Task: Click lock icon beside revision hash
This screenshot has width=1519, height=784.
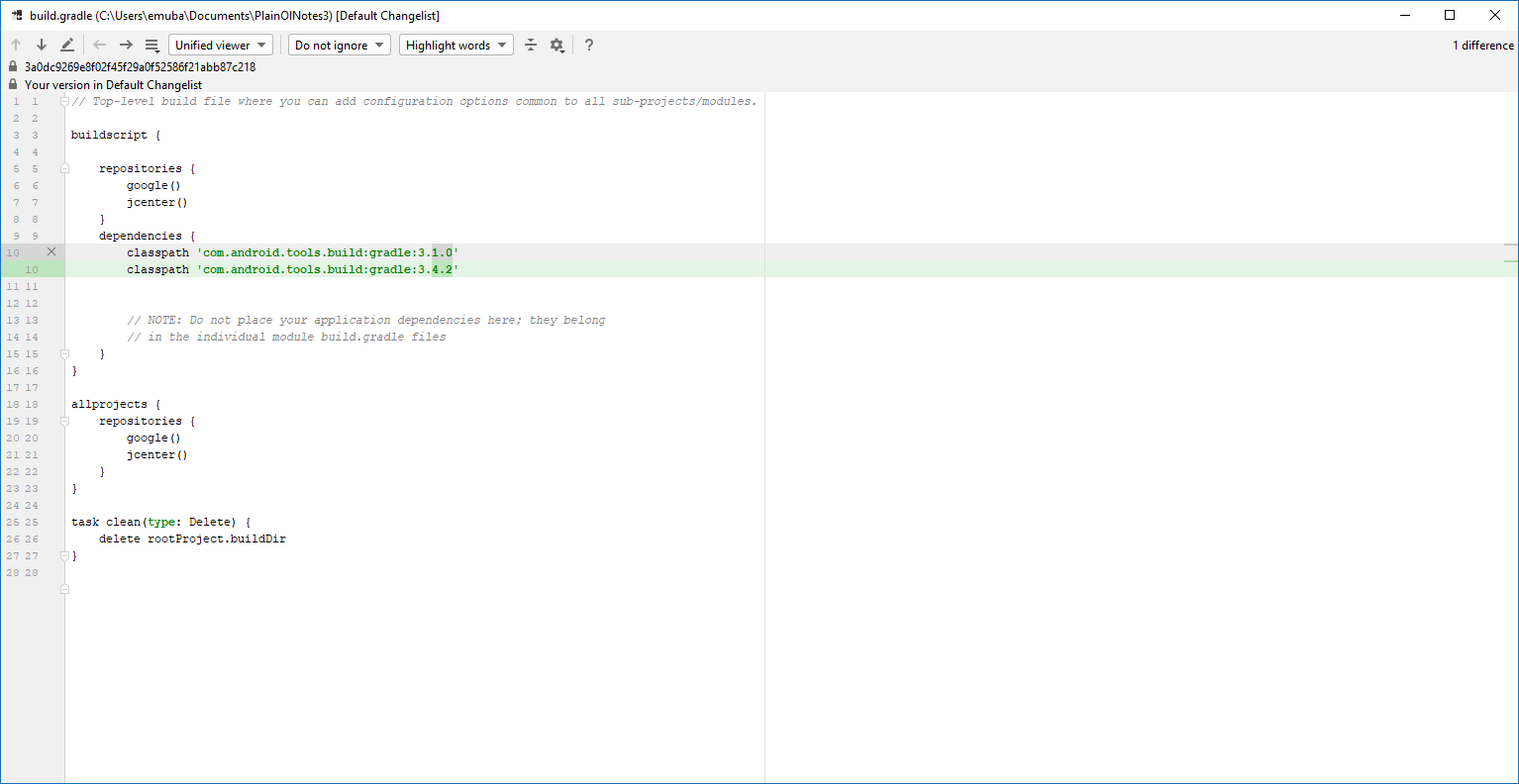Action: click(x=13, y=67)
